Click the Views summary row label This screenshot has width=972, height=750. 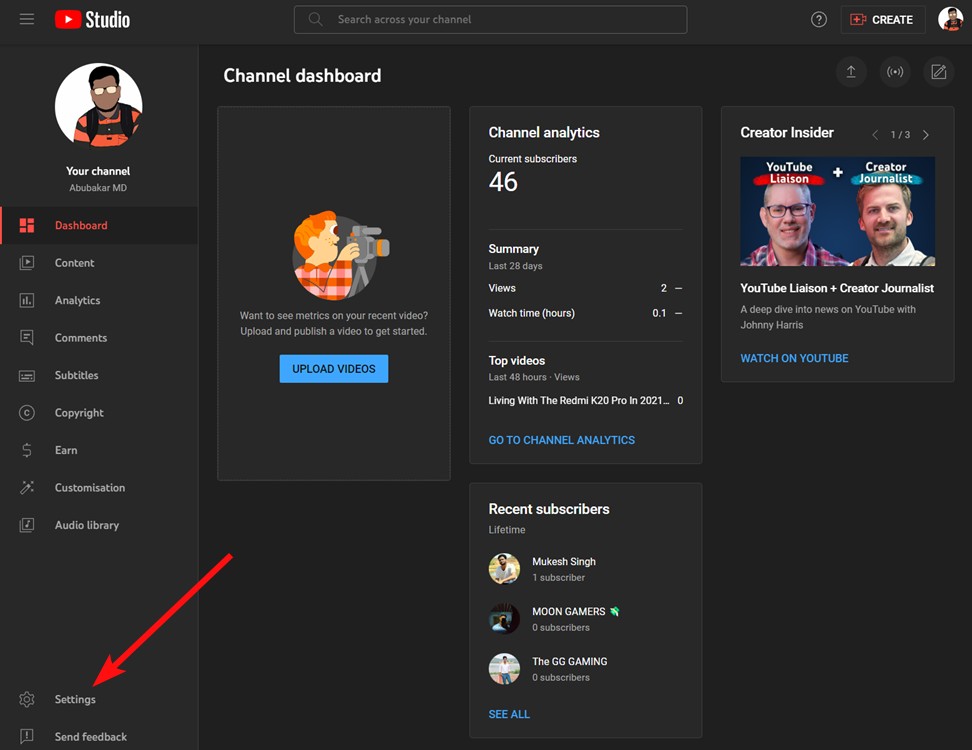tap(502, 288)
